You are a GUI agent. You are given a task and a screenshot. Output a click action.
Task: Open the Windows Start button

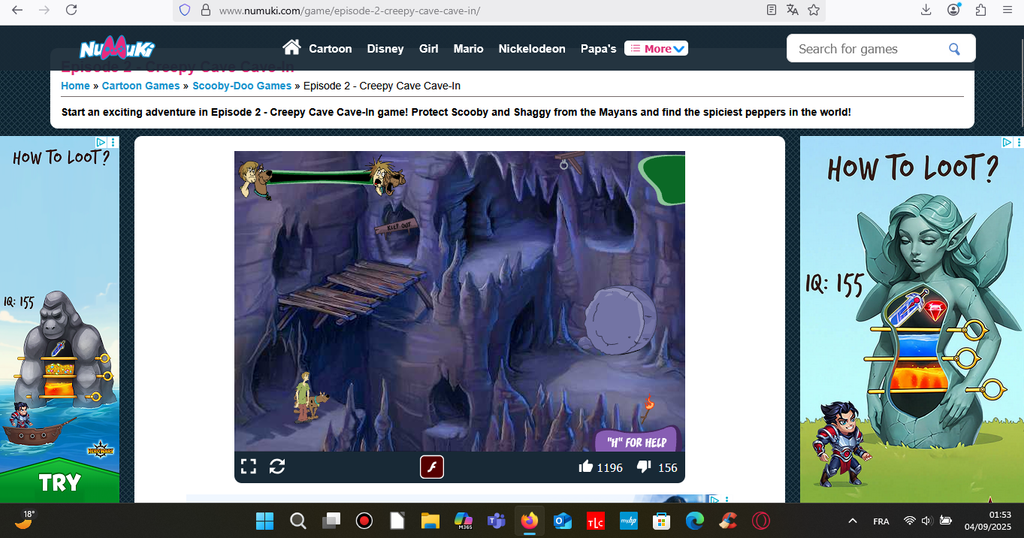tap(264, 521)
